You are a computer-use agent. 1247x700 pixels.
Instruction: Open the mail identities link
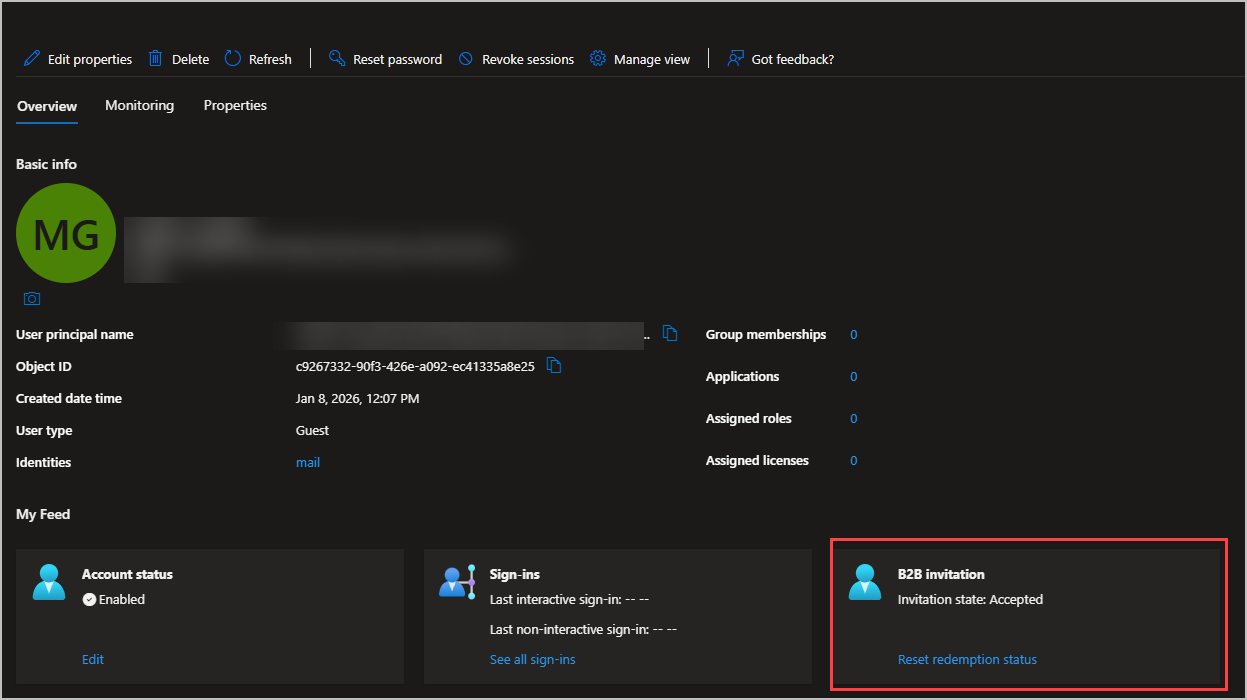pos(308,462)
